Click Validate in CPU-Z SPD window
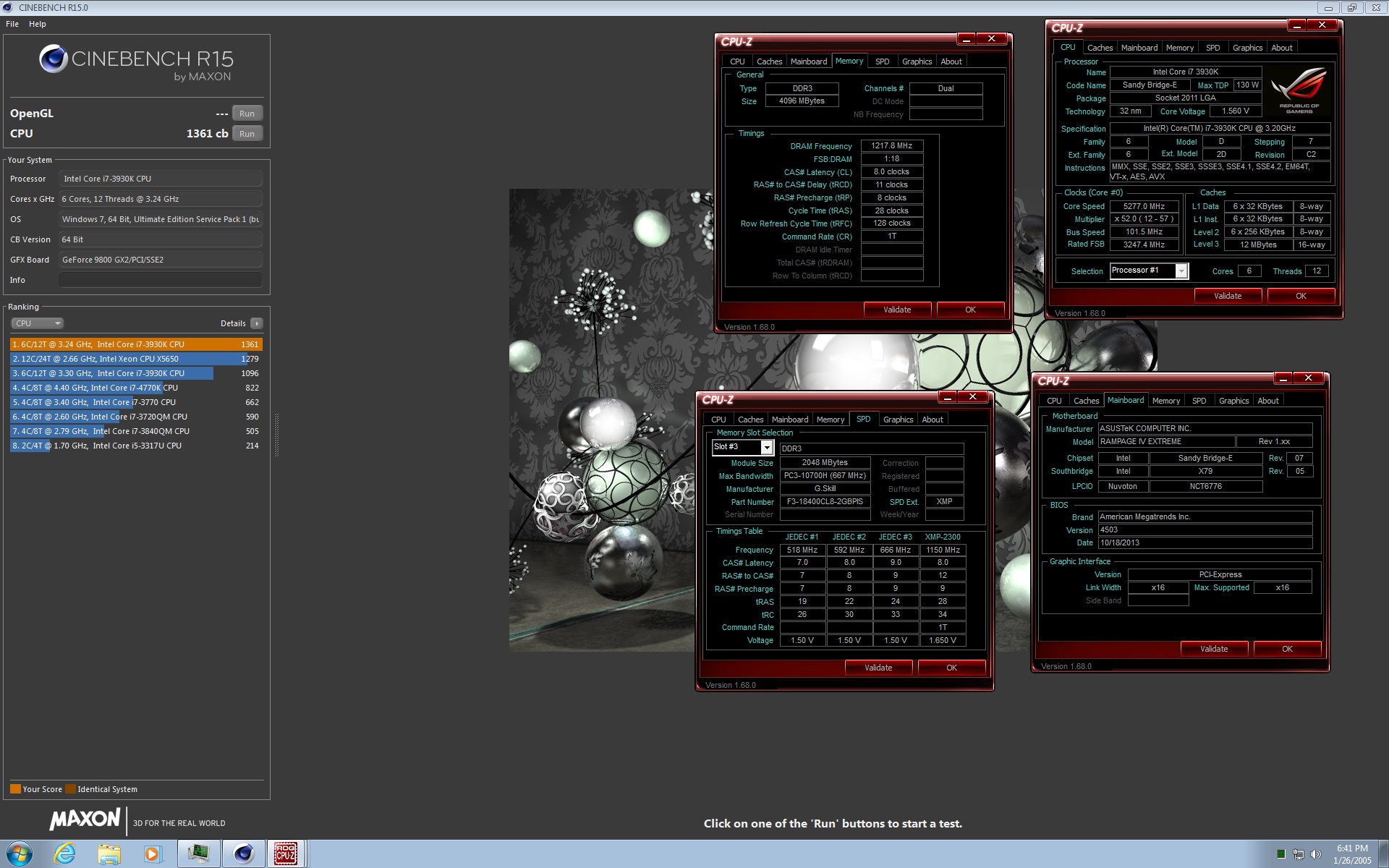 878,668
